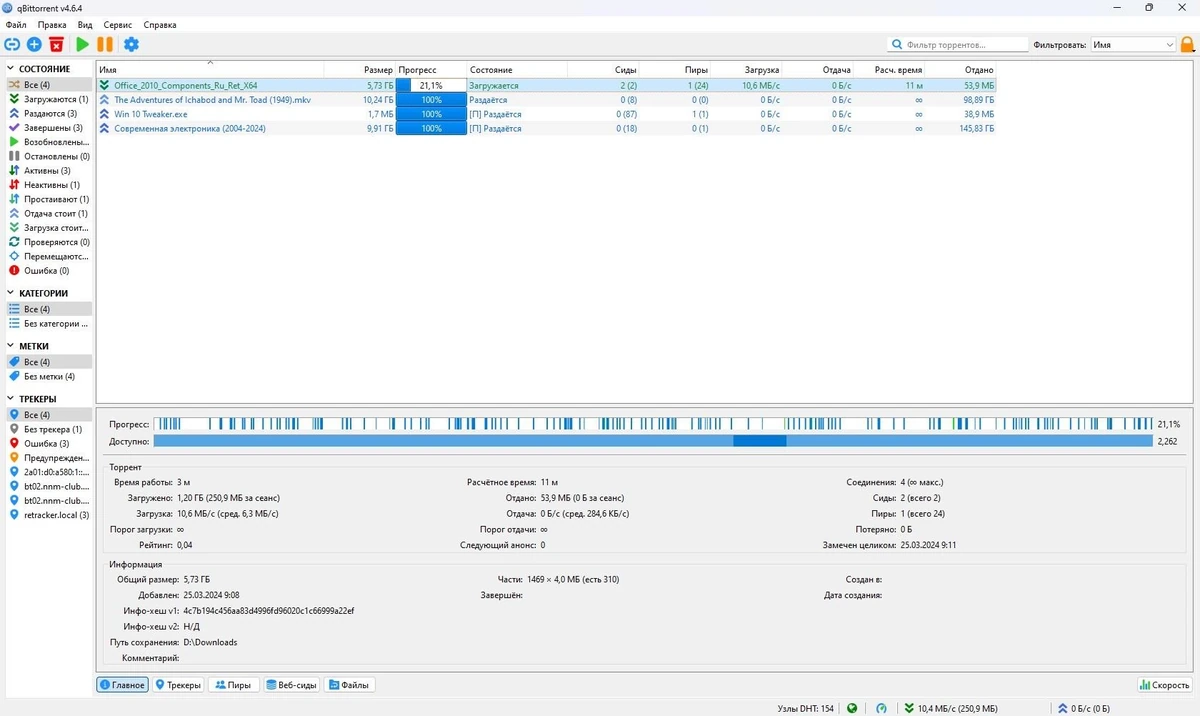The height and width of the screenshot is (716, 1200).
Task: Select retracker.local (3) tracker filter
Action: [x=49, y=514]
